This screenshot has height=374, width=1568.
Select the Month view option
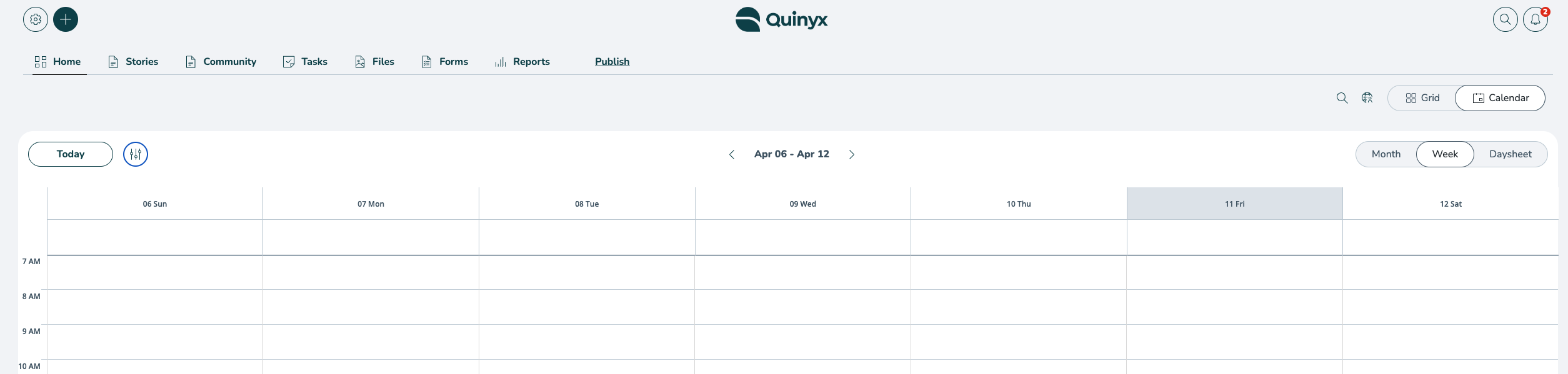coord(1386,154)
